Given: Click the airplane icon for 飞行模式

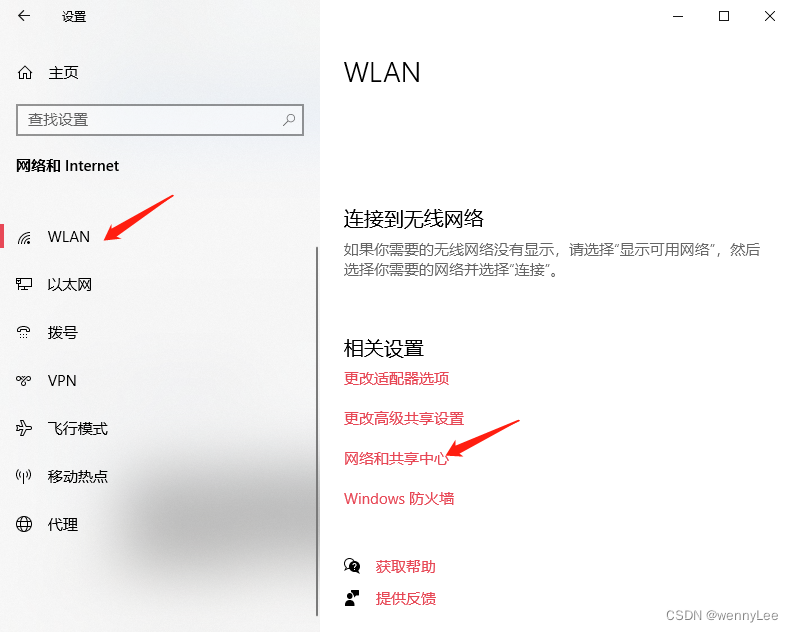Looking at the screenshot, I should 24,428.
